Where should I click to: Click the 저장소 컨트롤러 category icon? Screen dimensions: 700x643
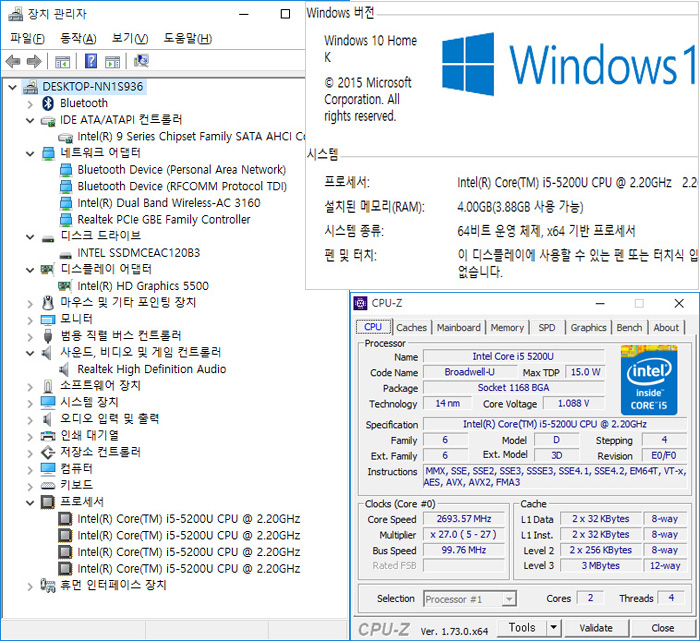[x=48, y=452]
